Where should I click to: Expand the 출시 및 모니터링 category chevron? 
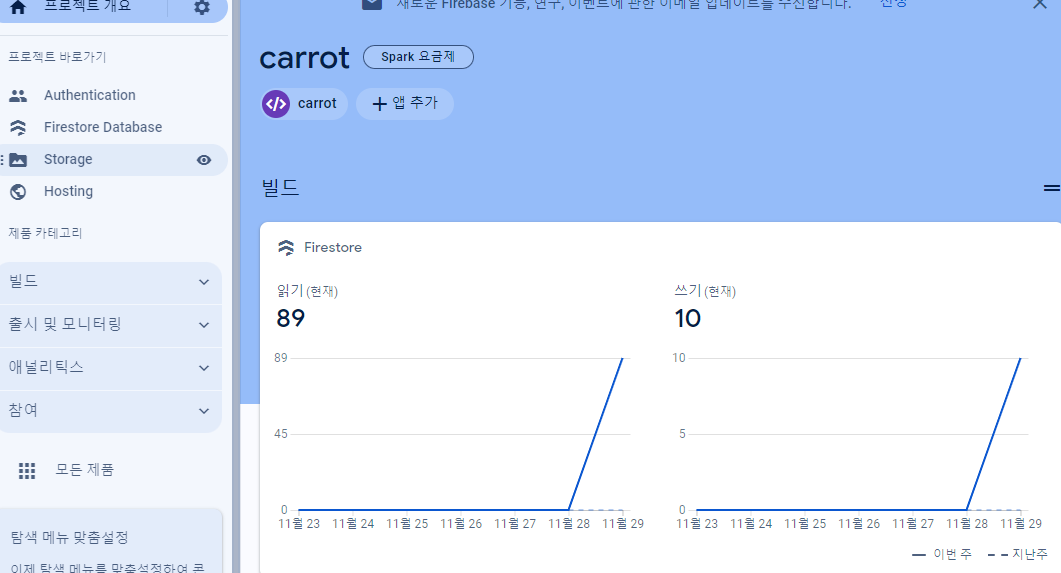(x=204, y=325)
